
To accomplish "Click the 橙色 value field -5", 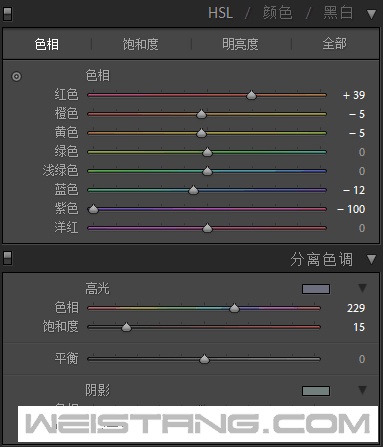I will coord(357,114).
